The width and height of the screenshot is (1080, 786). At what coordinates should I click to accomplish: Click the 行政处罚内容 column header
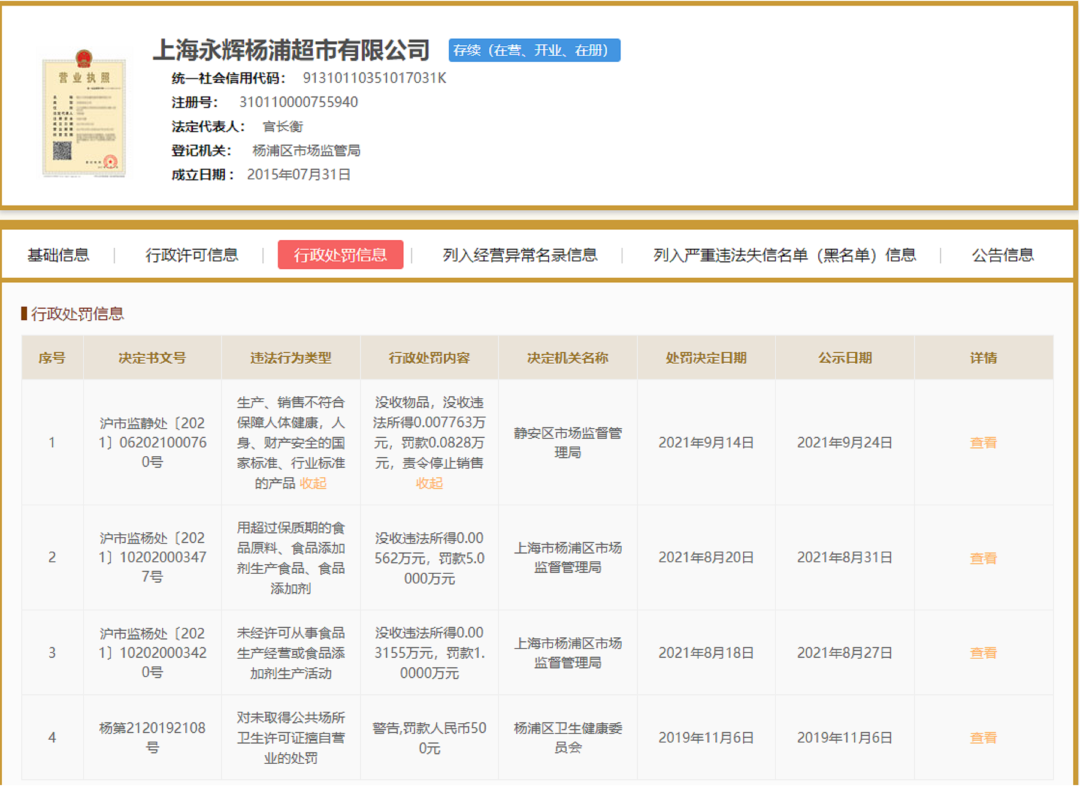point(429,358)
